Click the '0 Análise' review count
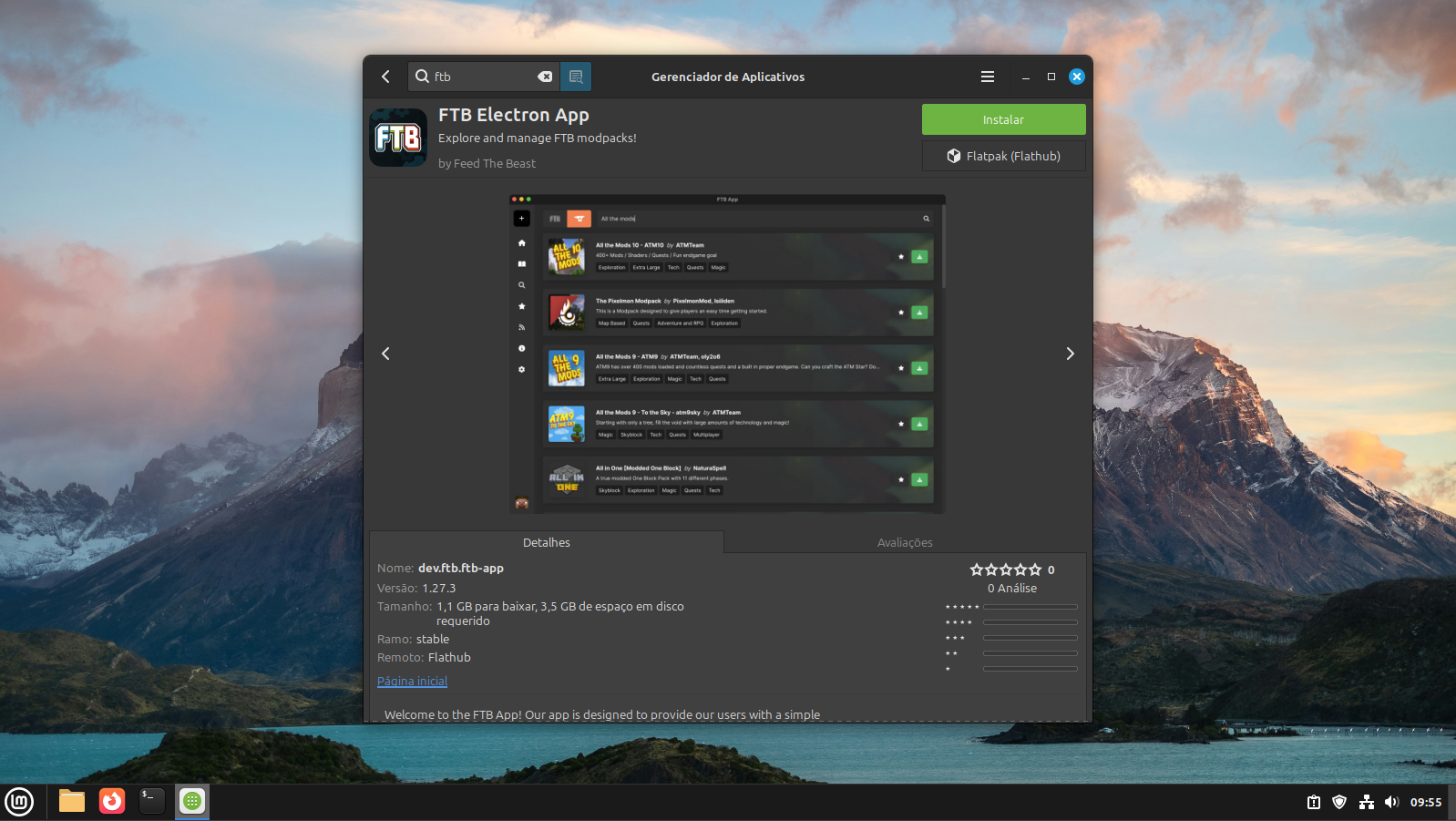1456x821 pixels. point(1012,588)
